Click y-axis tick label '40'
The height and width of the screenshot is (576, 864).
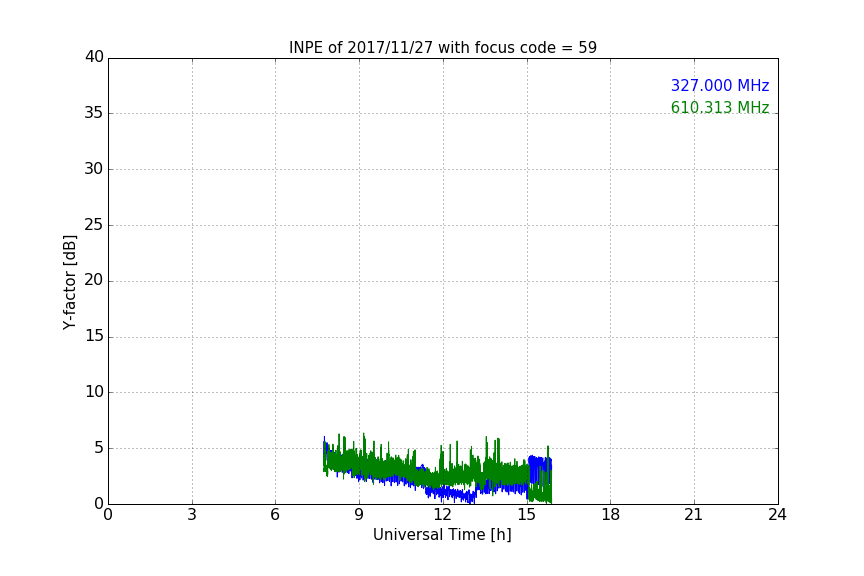tap(94, 57)
